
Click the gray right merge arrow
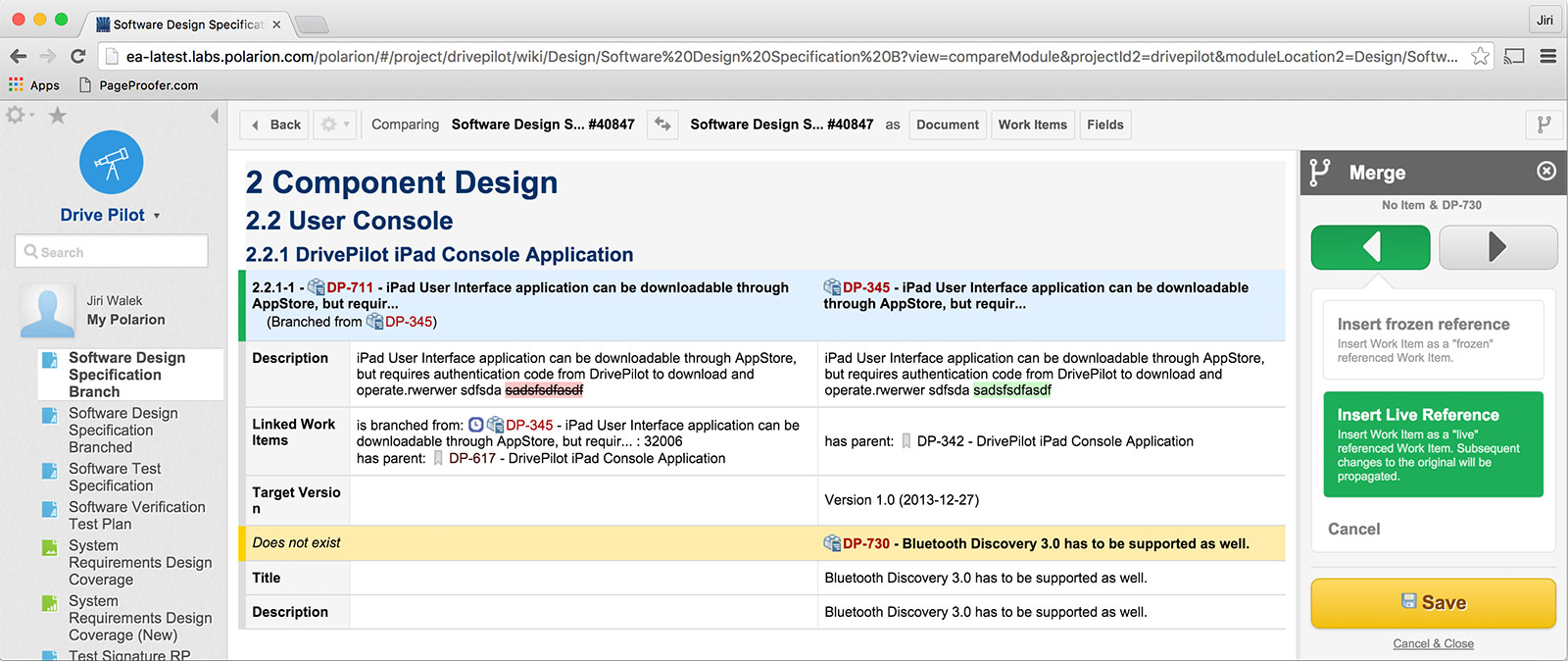click(x=1497, y=247)
